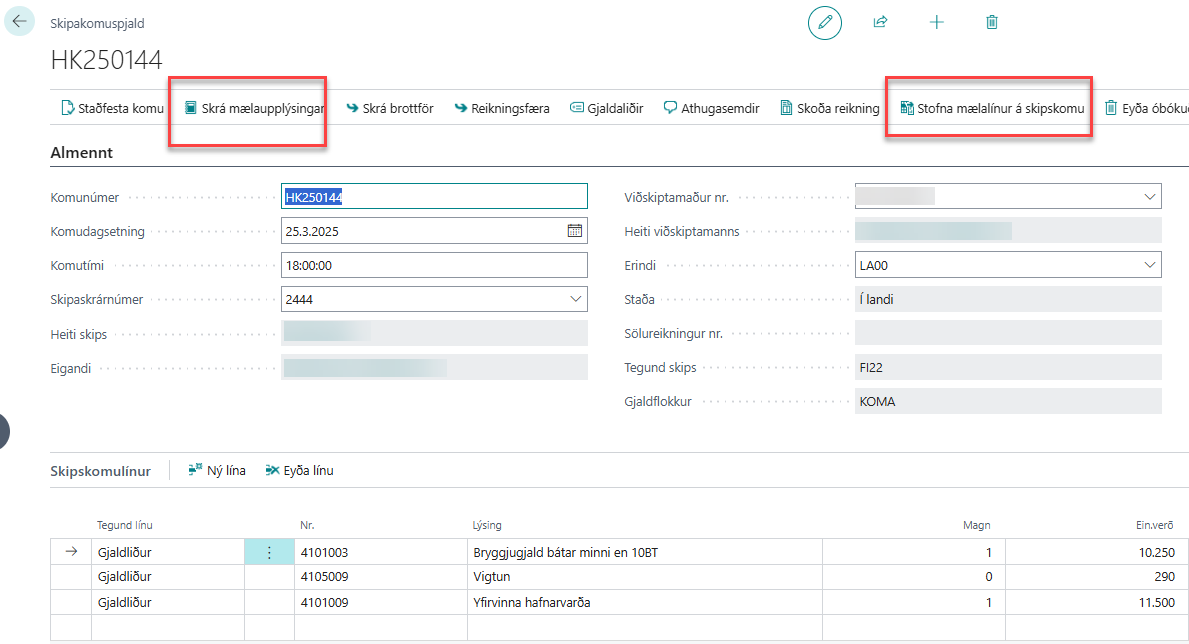Click the pencil edit icon
Image resolution: width=1189 pixels, height=644 pixels.
pos(824,22)
